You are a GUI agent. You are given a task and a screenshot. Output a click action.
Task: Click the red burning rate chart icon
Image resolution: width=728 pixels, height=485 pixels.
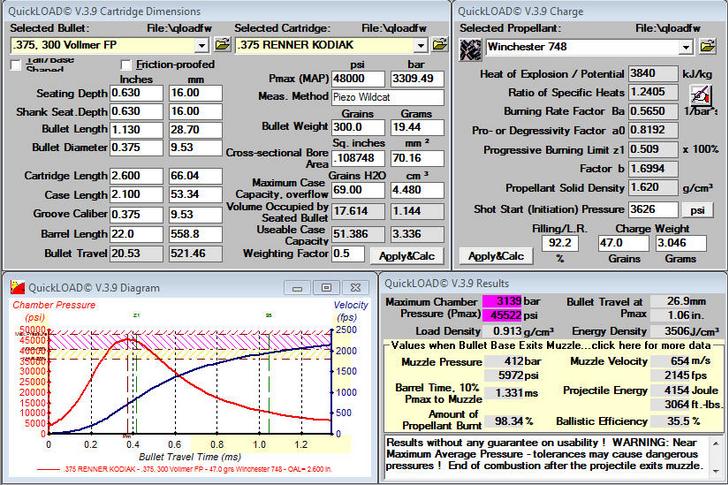point(701,93)
